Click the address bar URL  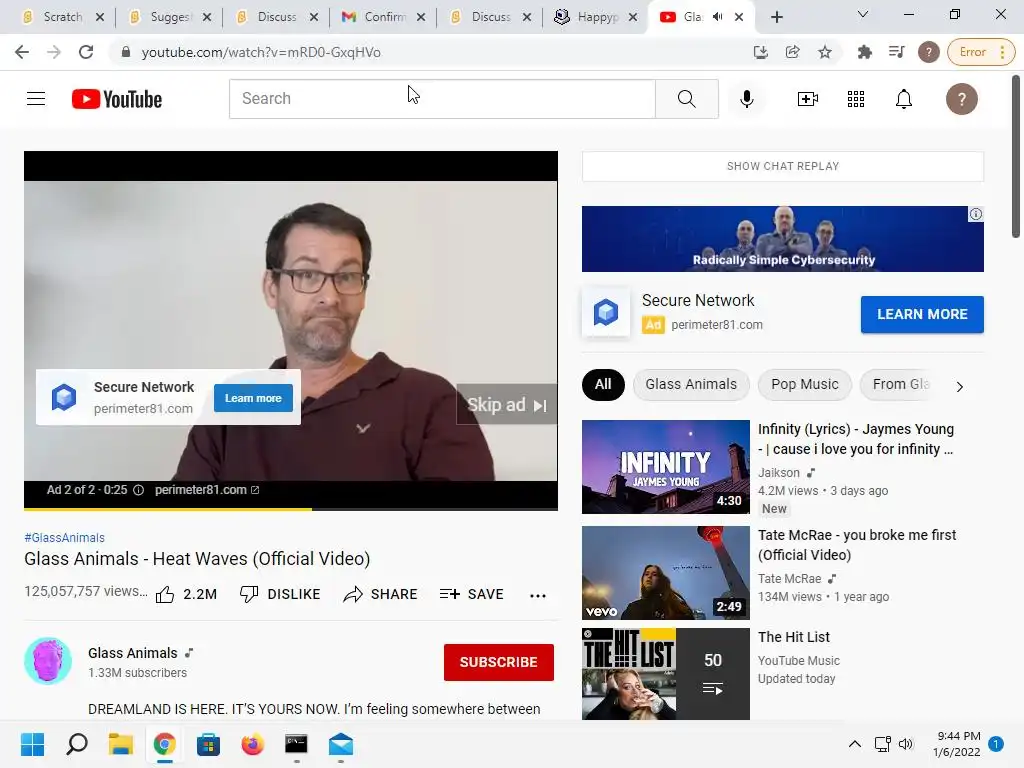pos(261,52)
